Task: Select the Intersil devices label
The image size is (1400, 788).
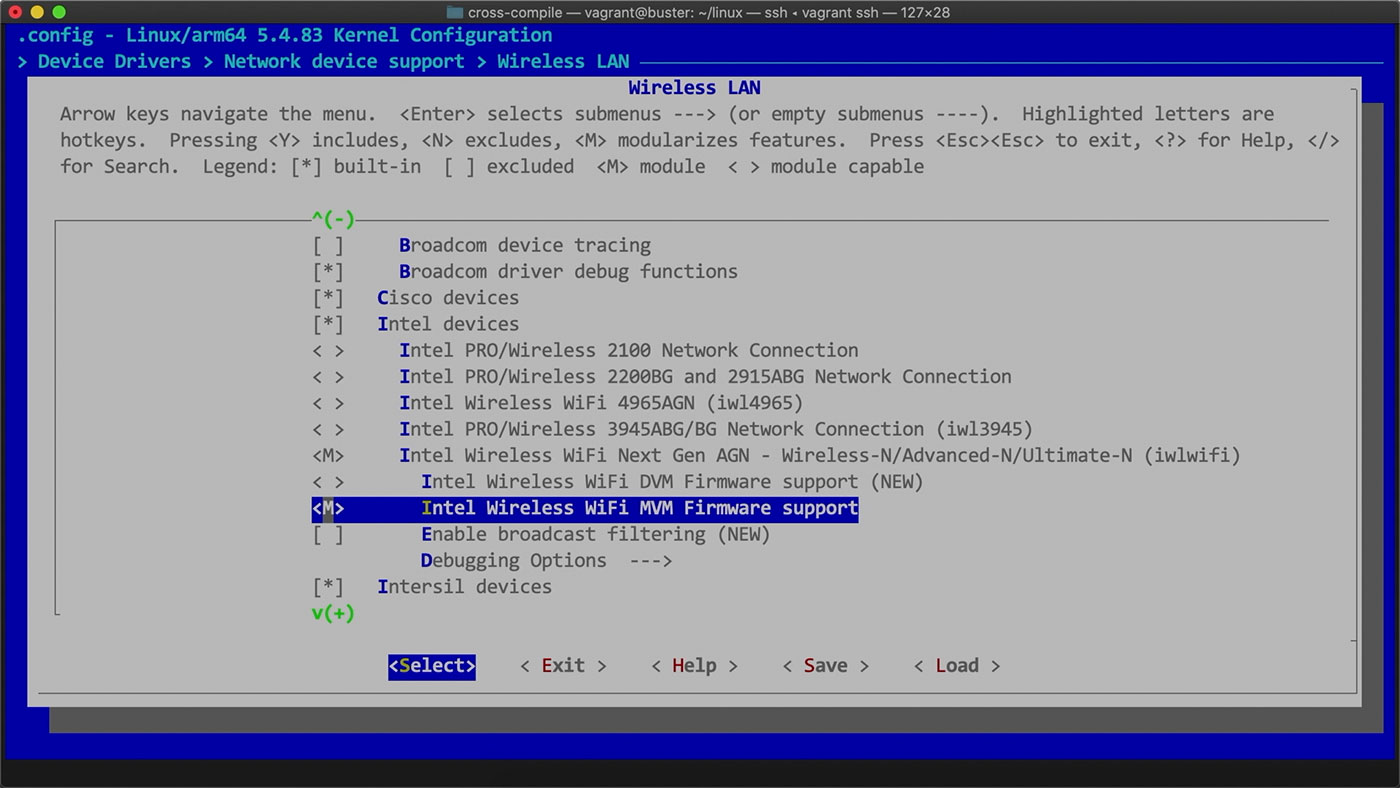Action: [464, 587]
